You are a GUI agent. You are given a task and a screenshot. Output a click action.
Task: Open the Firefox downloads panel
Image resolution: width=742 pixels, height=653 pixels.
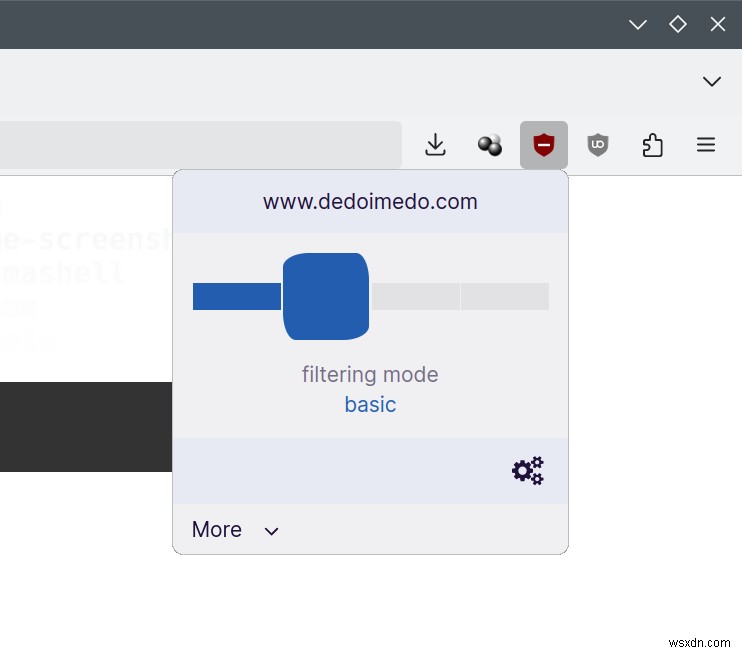(x=435, y=144)
